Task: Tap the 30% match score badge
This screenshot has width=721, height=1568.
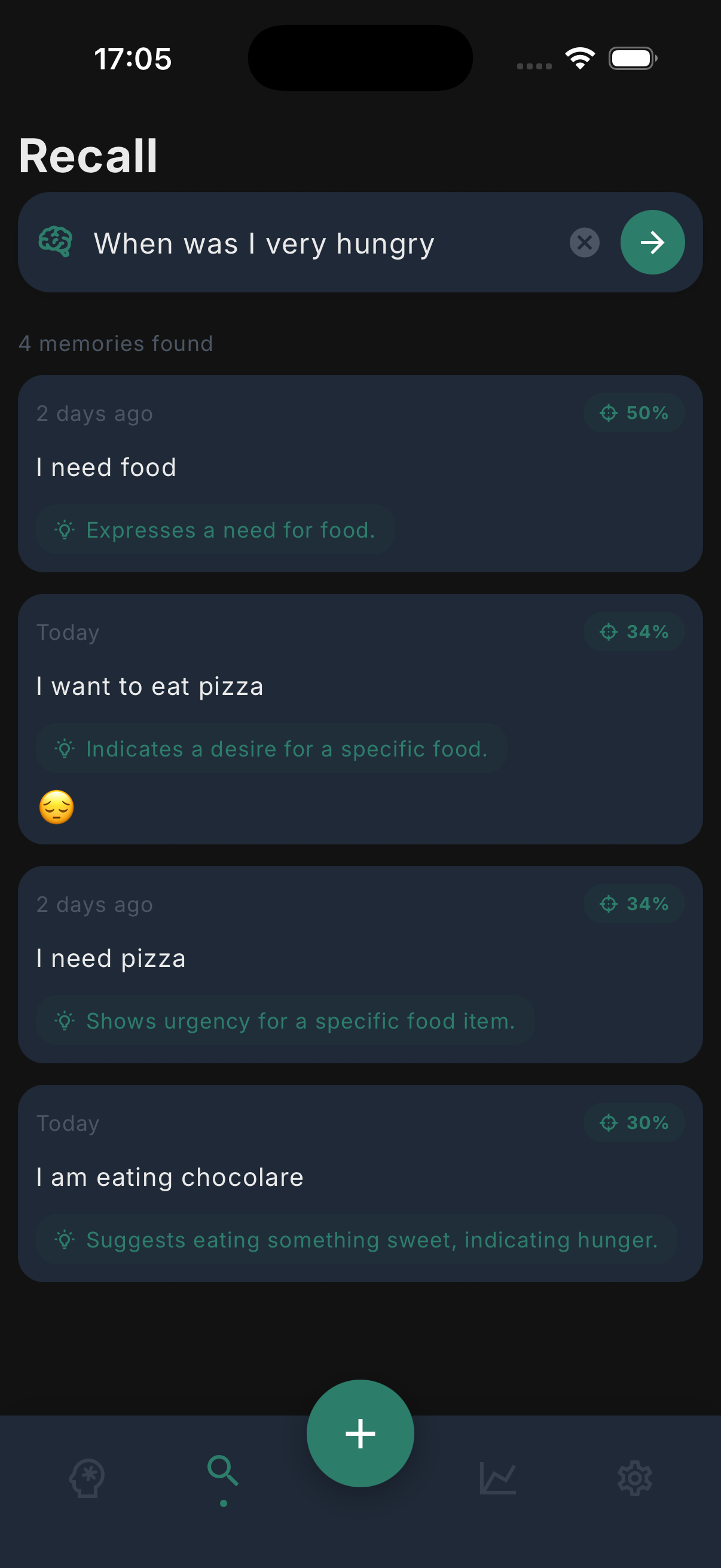Action: pos(634,1122)
